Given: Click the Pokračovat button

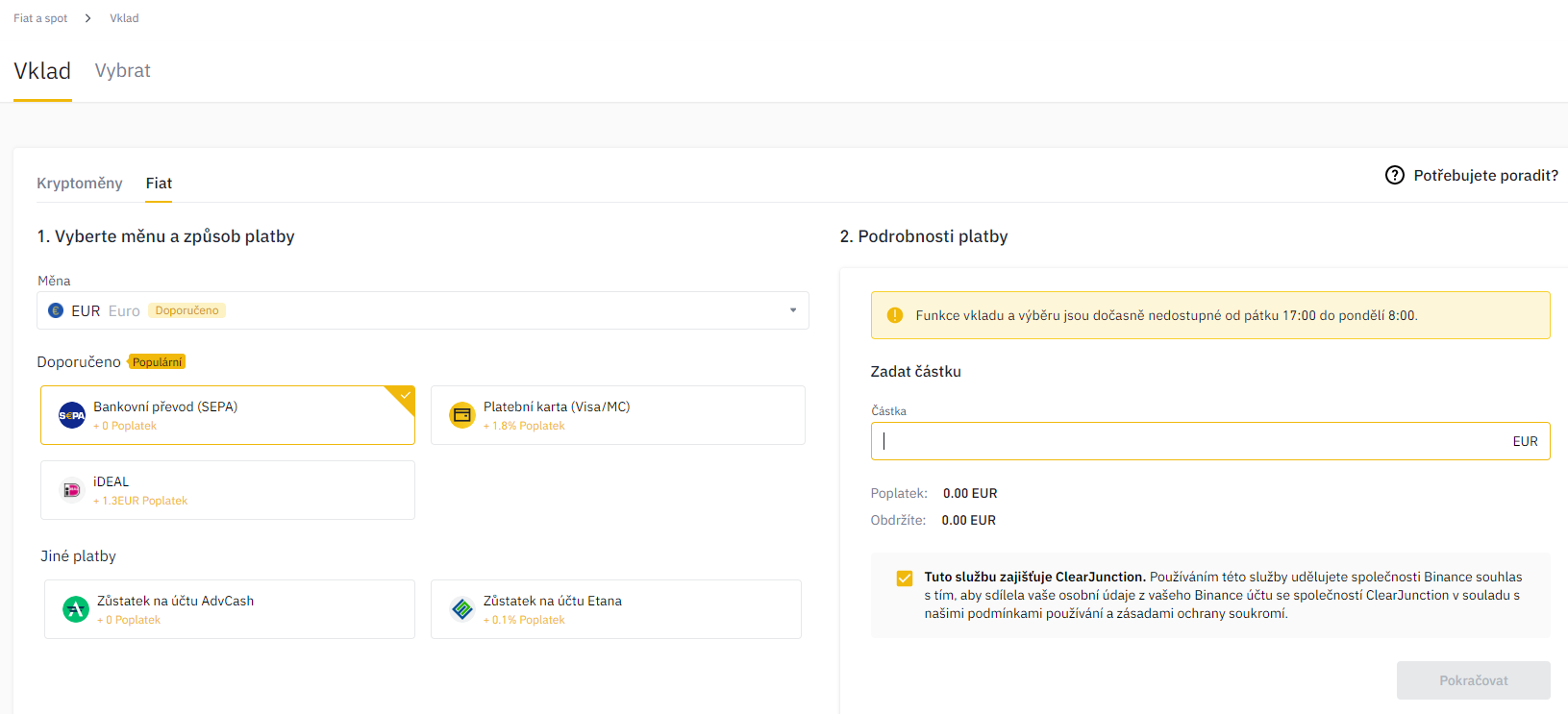Looking at the screenshot, I should point(1473,680).
